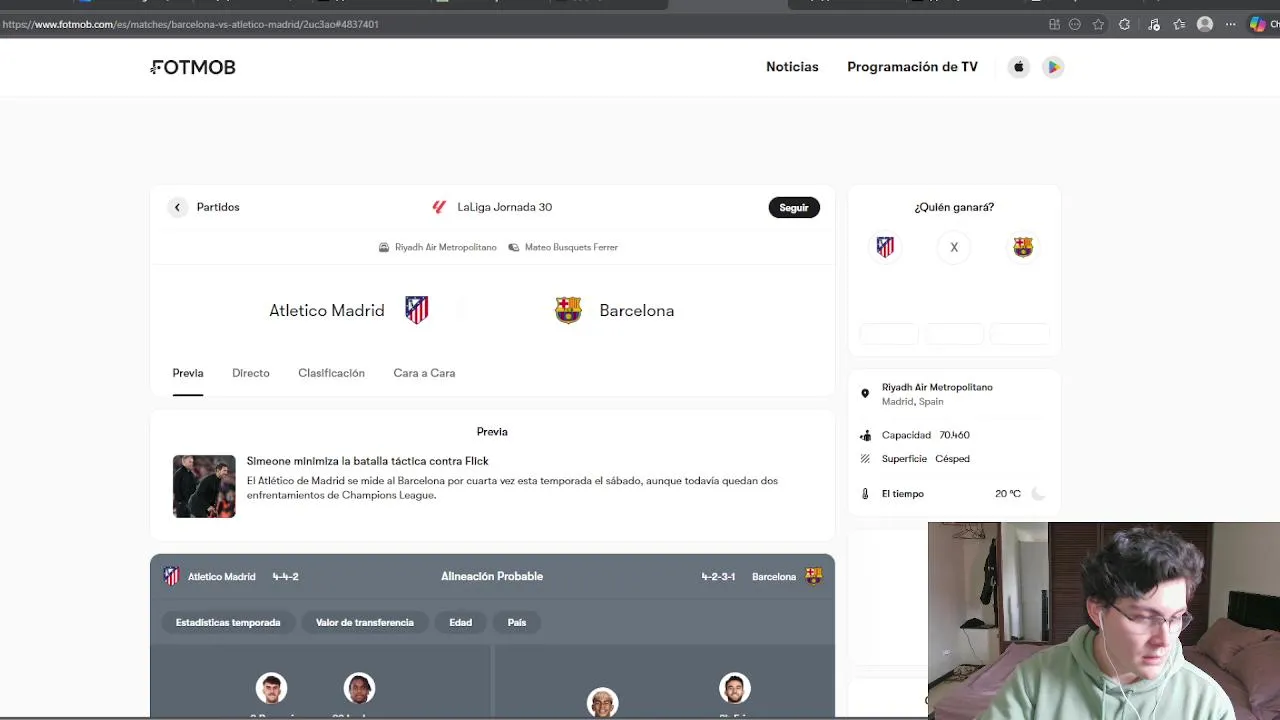Screen dimensions: 1280x720
Task: Vote draw X in the poll
Action: coord(954,247)
